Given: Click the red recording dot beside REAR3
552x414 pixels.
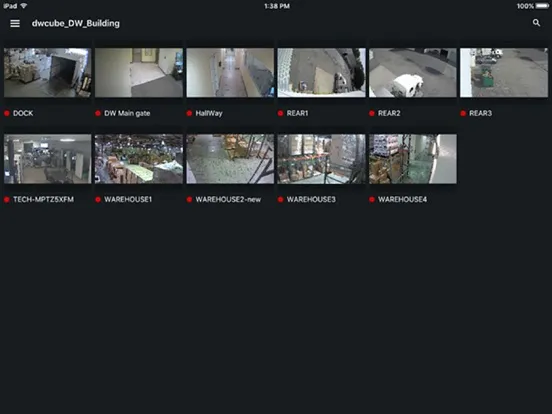Looking at the screenshot, I should 463,113.
